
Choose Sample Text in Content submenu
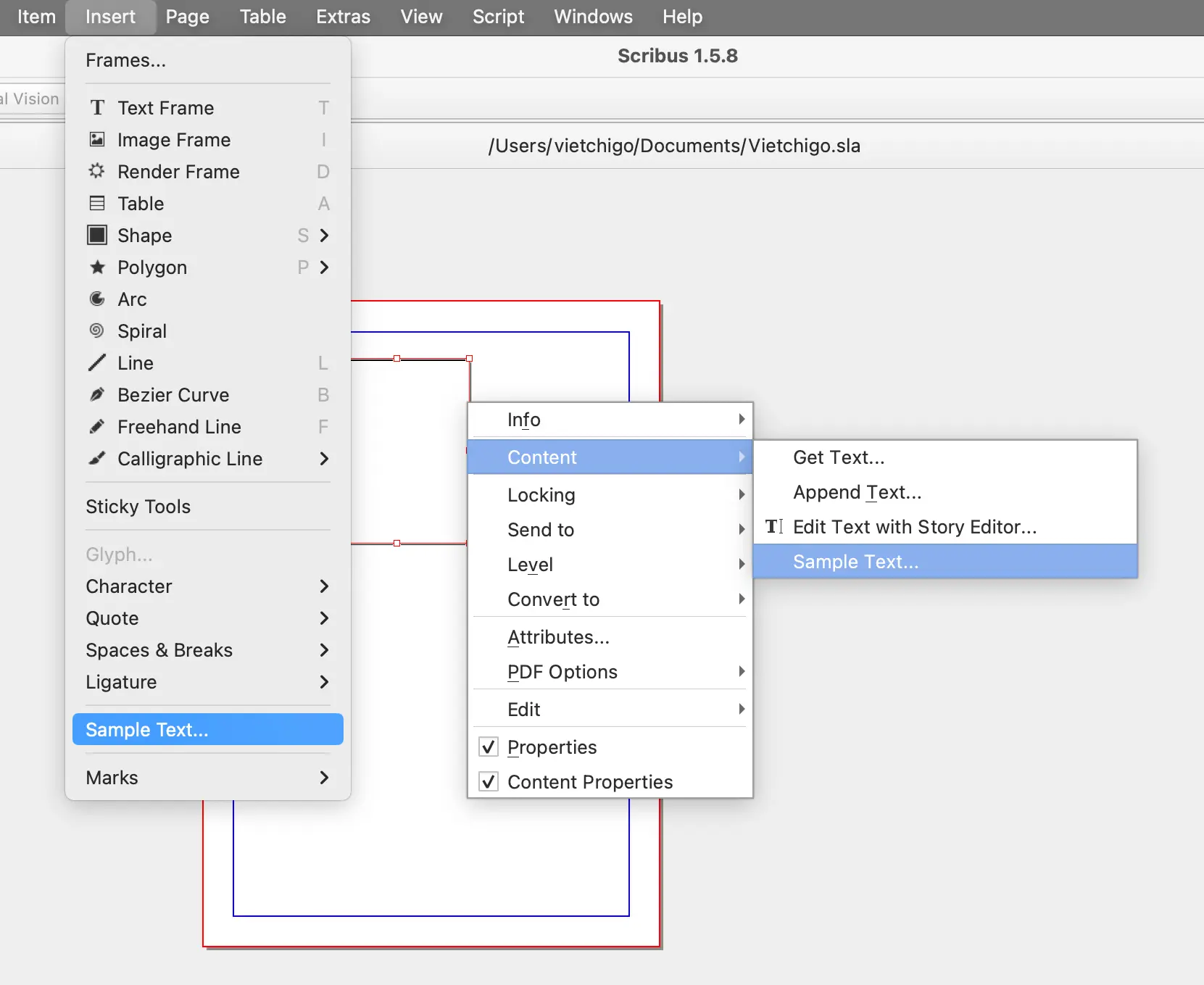pos(855,562)
